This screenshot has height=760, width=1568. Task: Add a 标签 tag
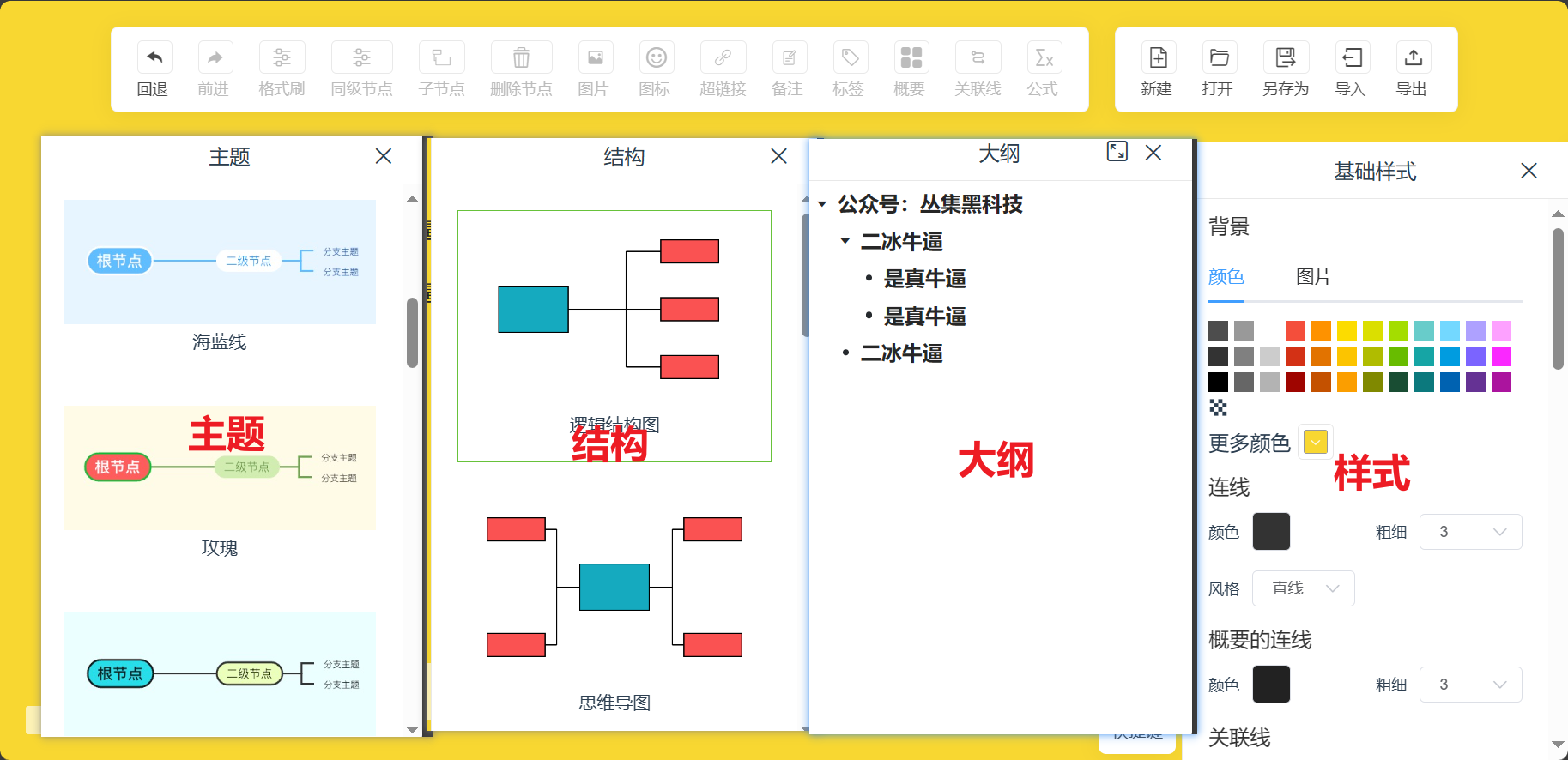(851, 57)
